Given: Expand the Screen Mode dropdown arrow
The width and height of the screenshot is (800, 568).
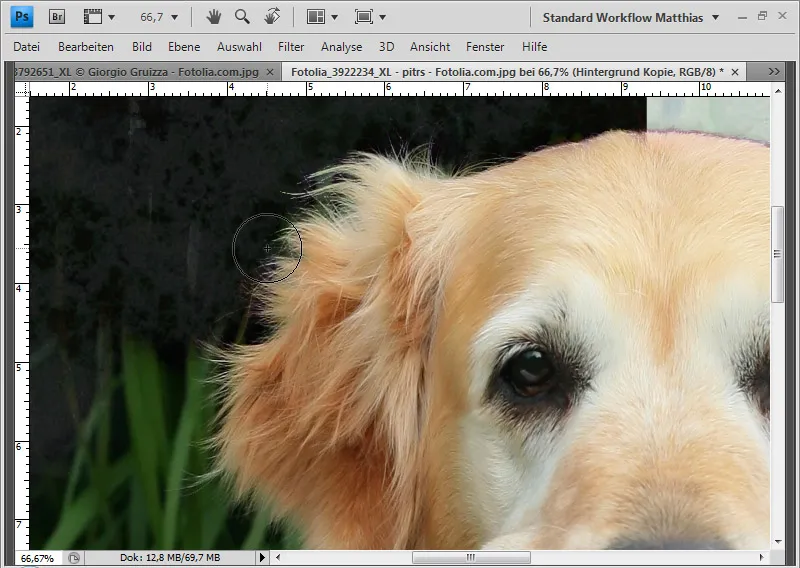Looking at the screenshot, I should pos(383,17).
